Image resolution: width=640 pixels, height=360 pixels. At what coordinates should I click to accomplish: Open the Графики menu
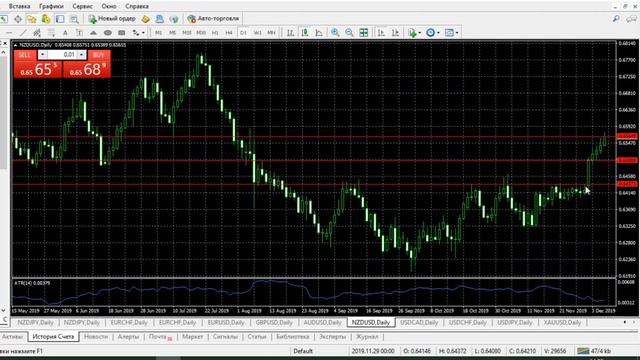tap(51, 7)
